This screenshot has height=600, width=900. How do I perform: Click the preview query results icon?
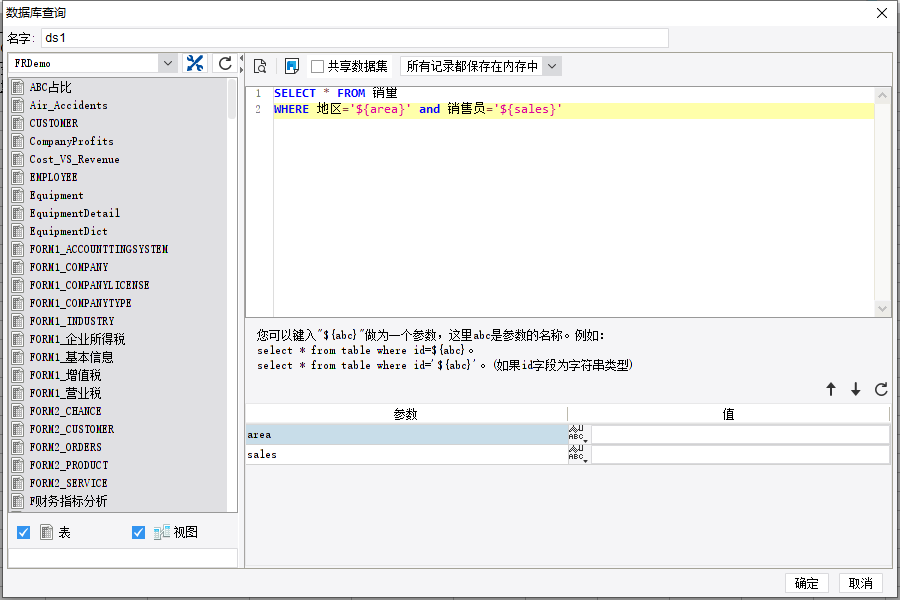pyautogui.click(x=260, y=67)
